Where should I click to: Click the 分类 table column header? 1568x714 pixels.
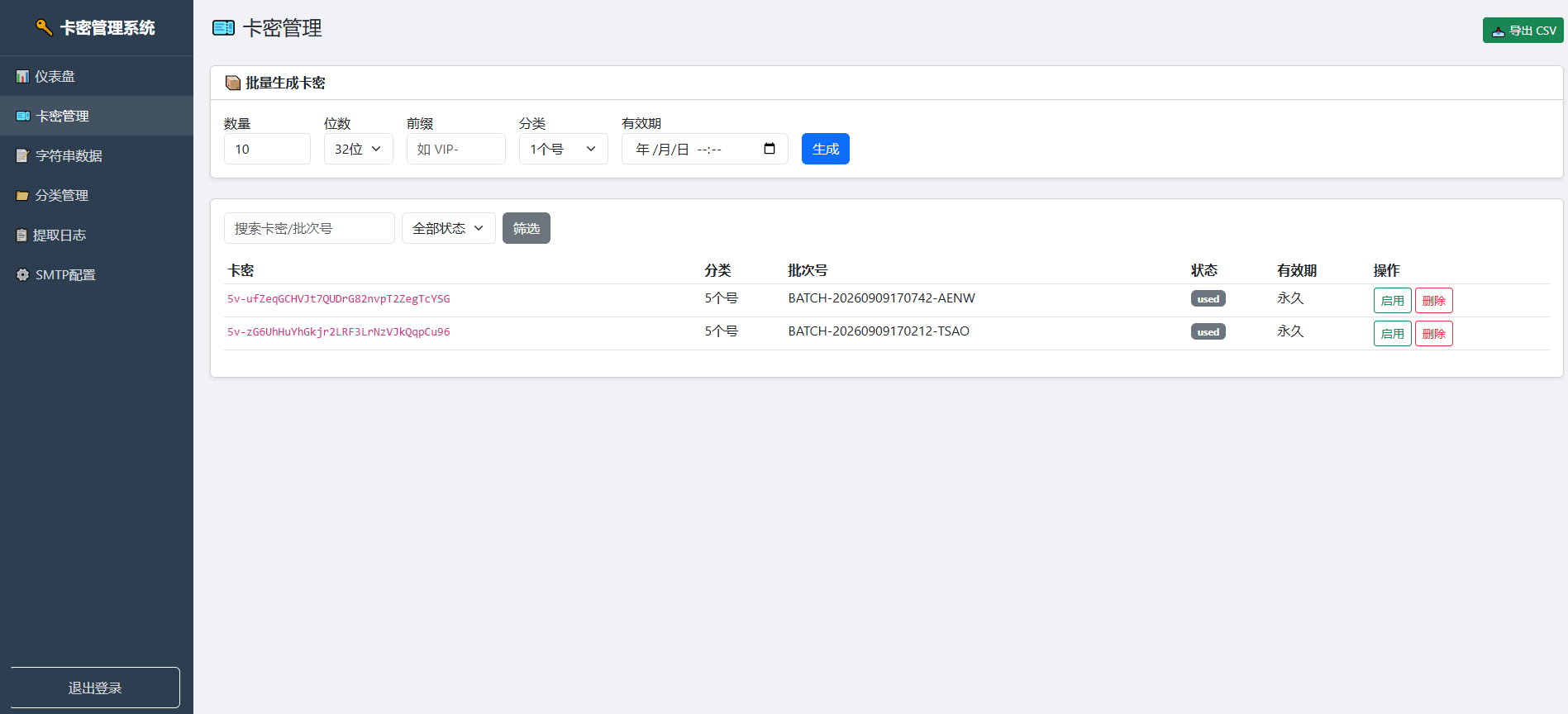tap(717, 270)
